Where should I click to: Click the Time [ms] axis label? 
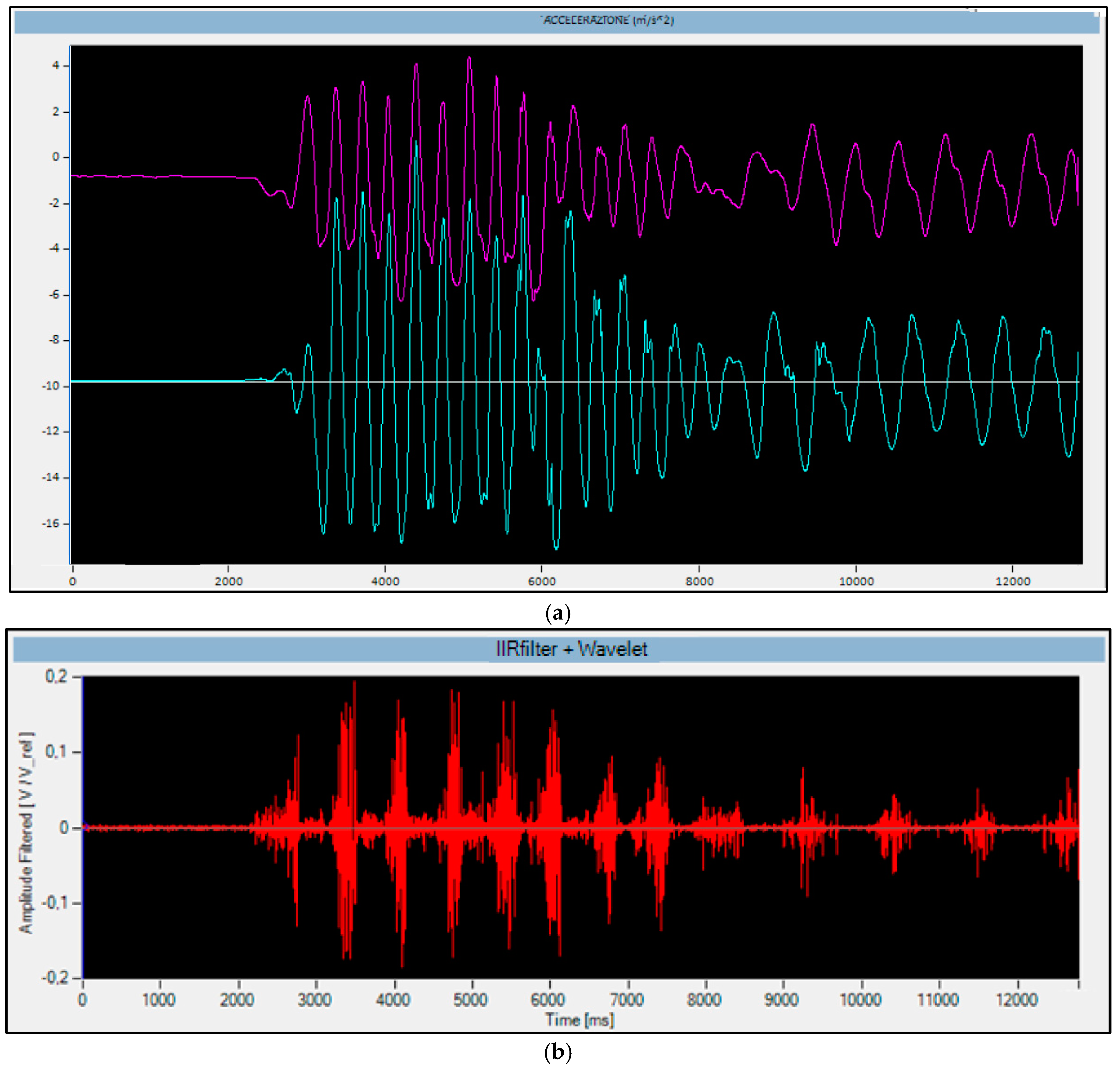point(580,1020)
